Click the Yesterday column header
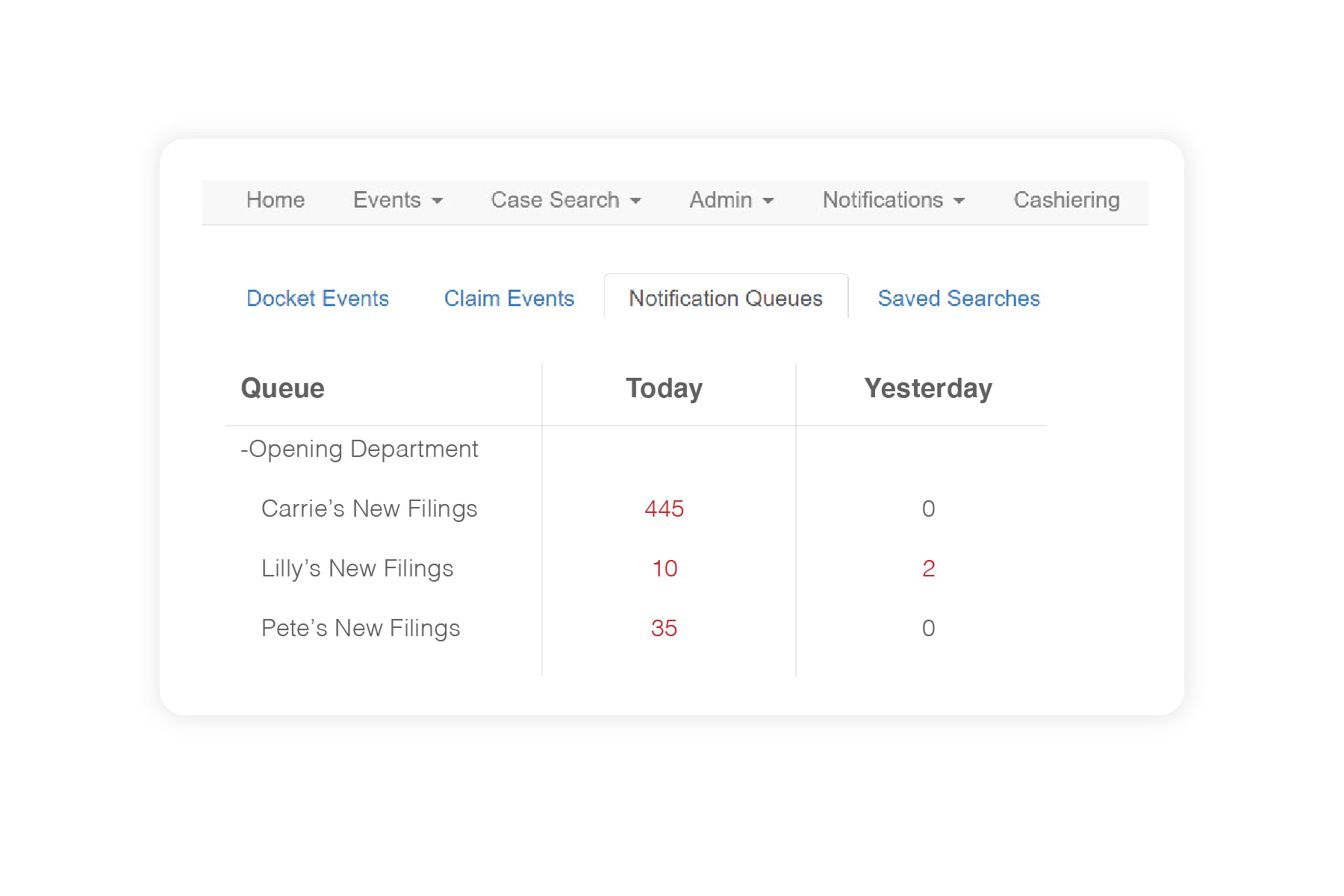The image size is (1344, 896). pos(928,389)
